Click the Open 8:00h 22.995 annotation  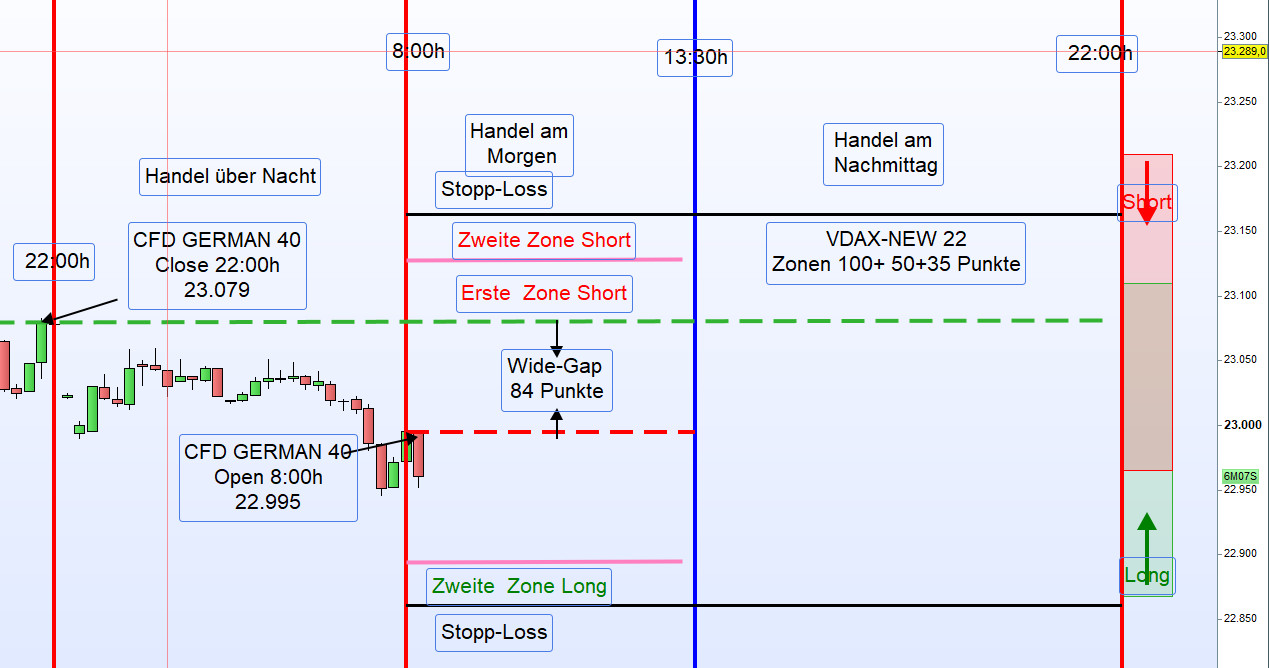(268, 477)
